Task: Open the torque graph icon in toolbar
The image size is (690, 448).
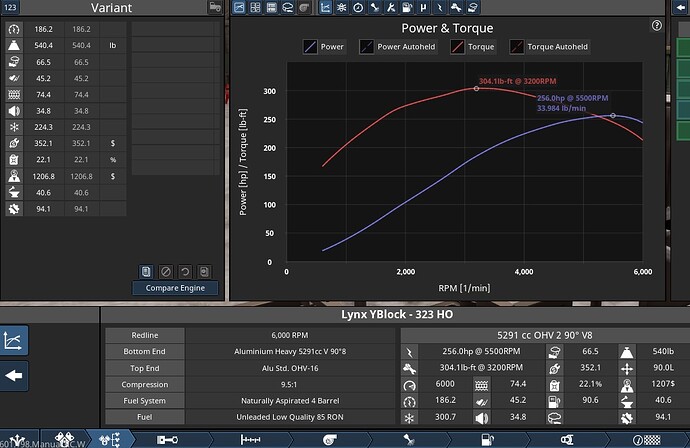Action: [x=456, y=7]
